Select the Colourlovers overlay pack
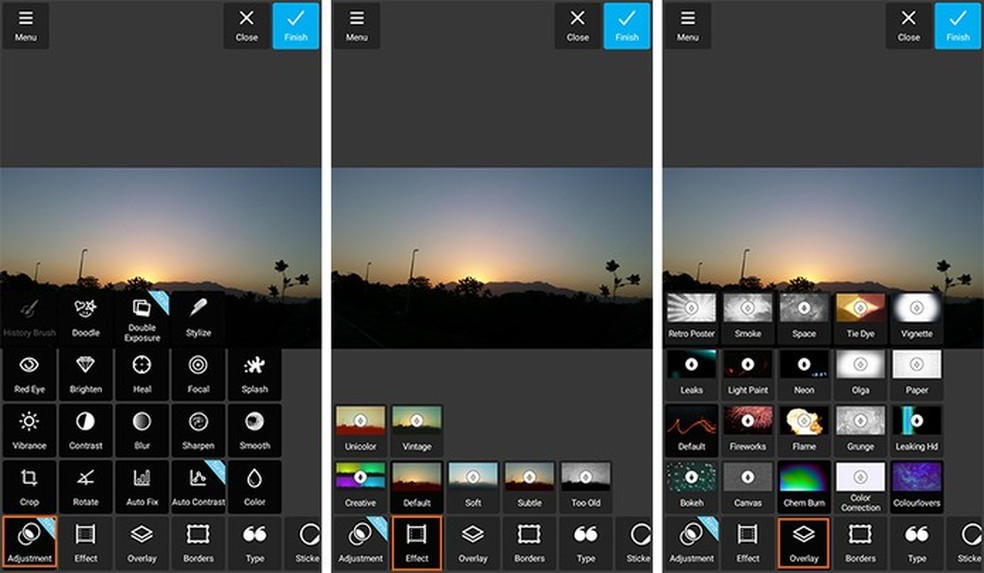This screenshot has width=984, height=573. (x=917, y=487)
